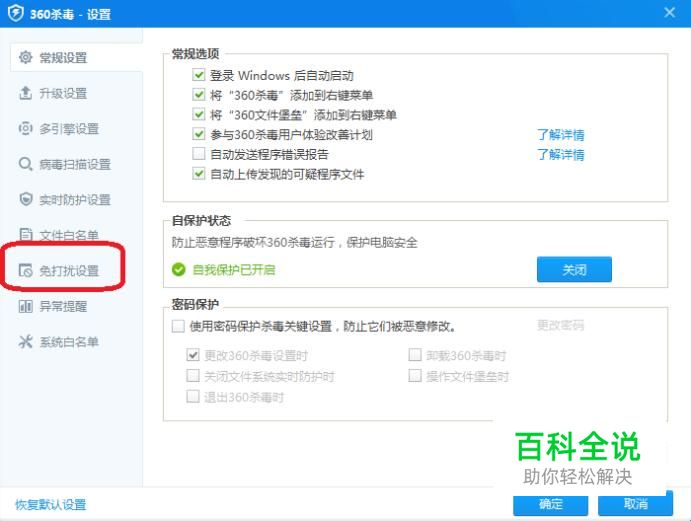
Task: Click 更改密码 link
Action: pyautogui.click(x=561, y=325)
